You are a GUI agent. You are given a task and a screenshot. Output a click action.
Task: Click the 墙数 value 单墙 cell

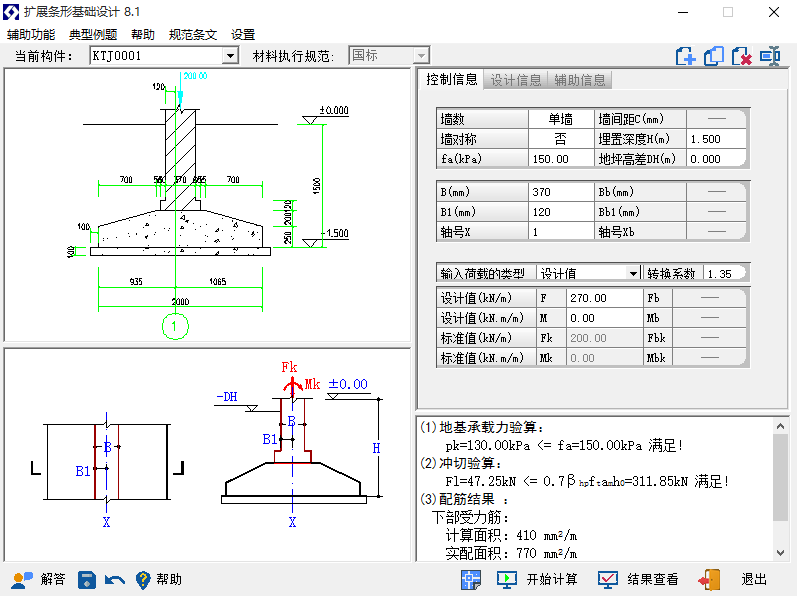coord(561,119)
